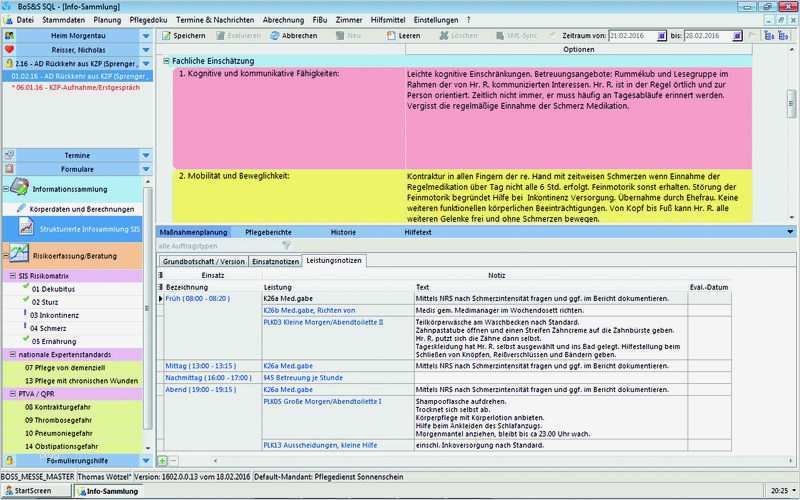Click the Heim Morgentau home icon

pos(9,36)
